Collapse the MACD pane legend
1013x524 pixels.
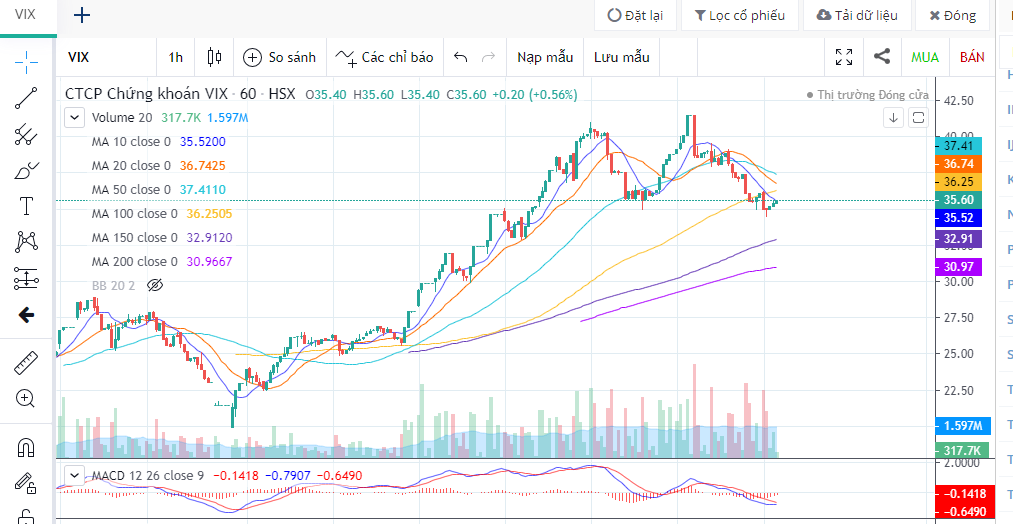[x=74, y=475]
